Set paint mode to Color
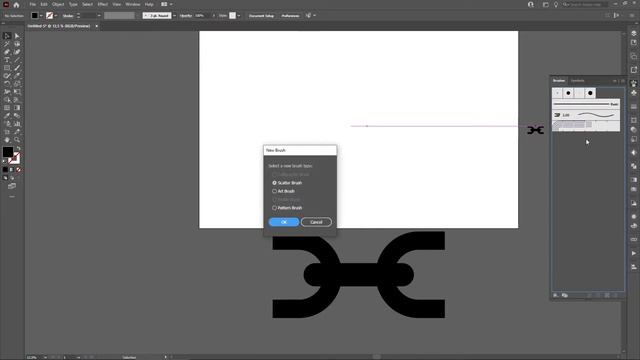 pos(5,170)
